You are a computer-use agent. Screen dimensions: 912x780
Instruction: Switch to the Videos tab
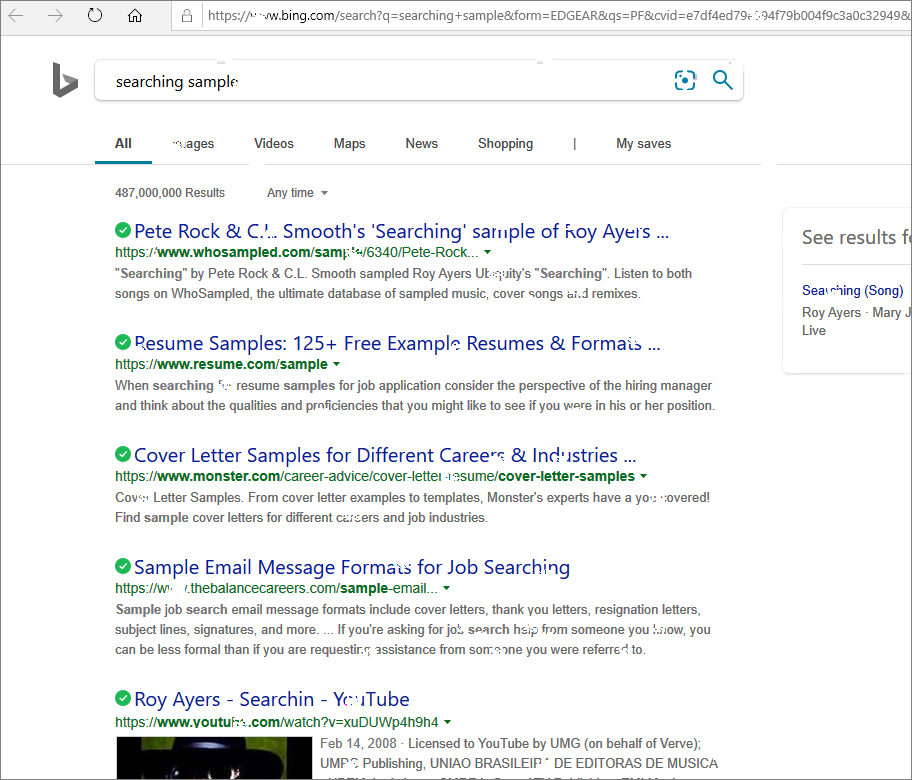coord(273,143)
